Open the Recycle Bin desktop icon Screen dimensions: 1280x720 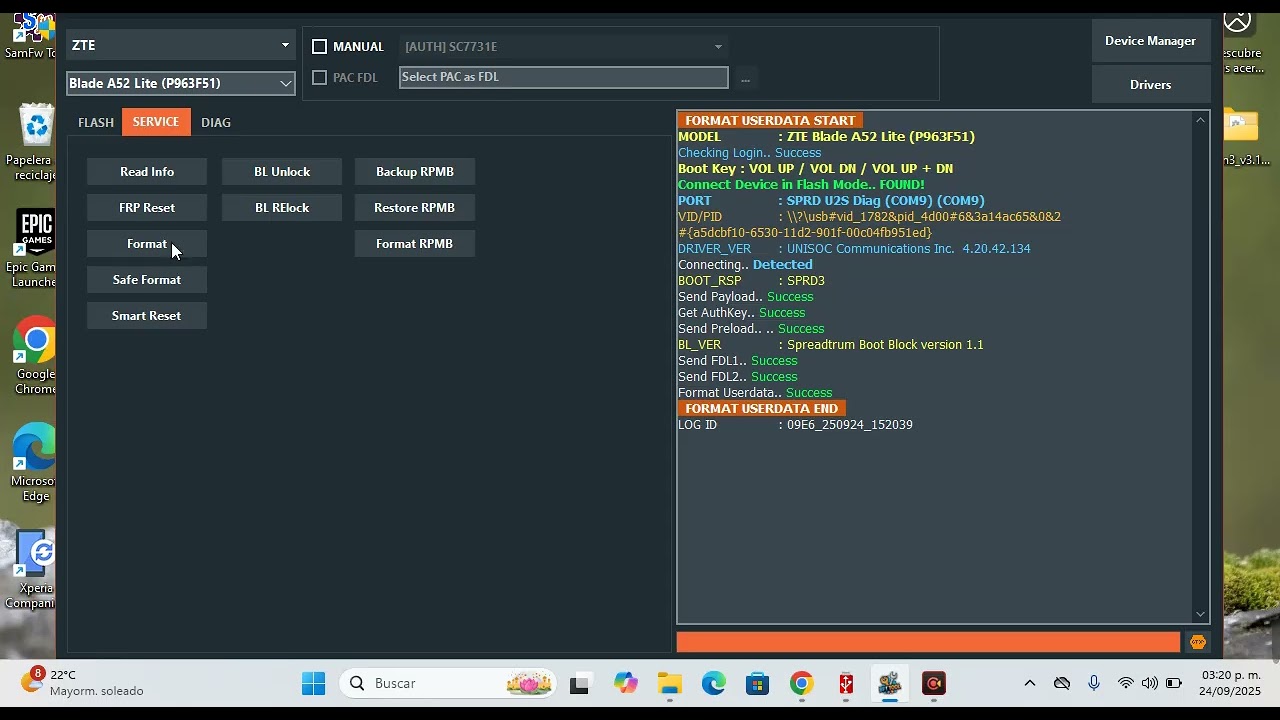(x=36, y=142)
